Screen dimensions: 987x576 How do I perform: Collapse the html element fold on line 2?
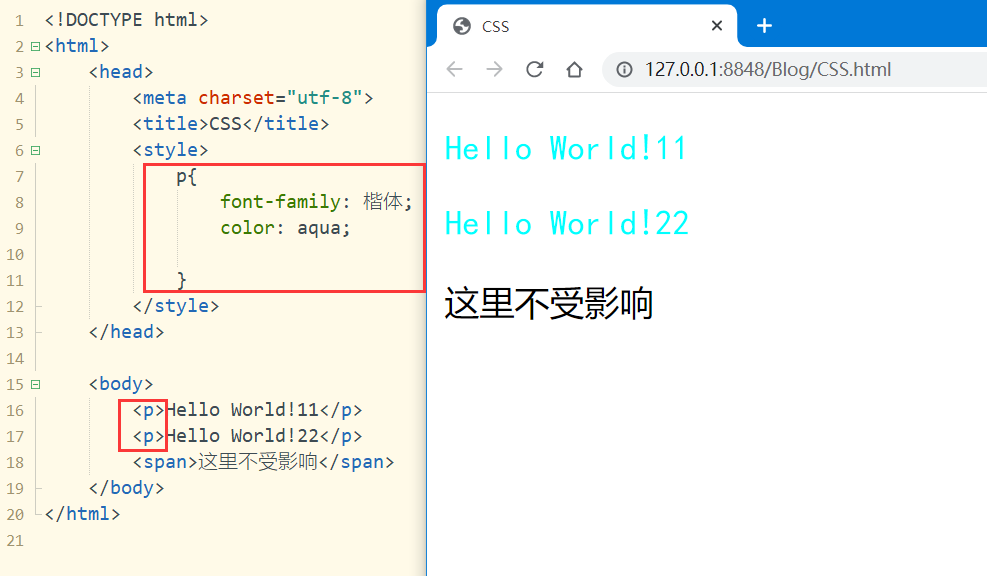(33, 45)
